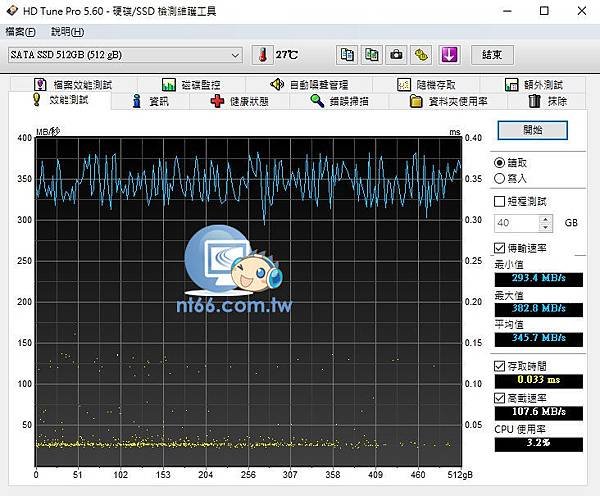Click the average value 345.7 MB/s
600x496 pixels.
click(x=539, y=338)
